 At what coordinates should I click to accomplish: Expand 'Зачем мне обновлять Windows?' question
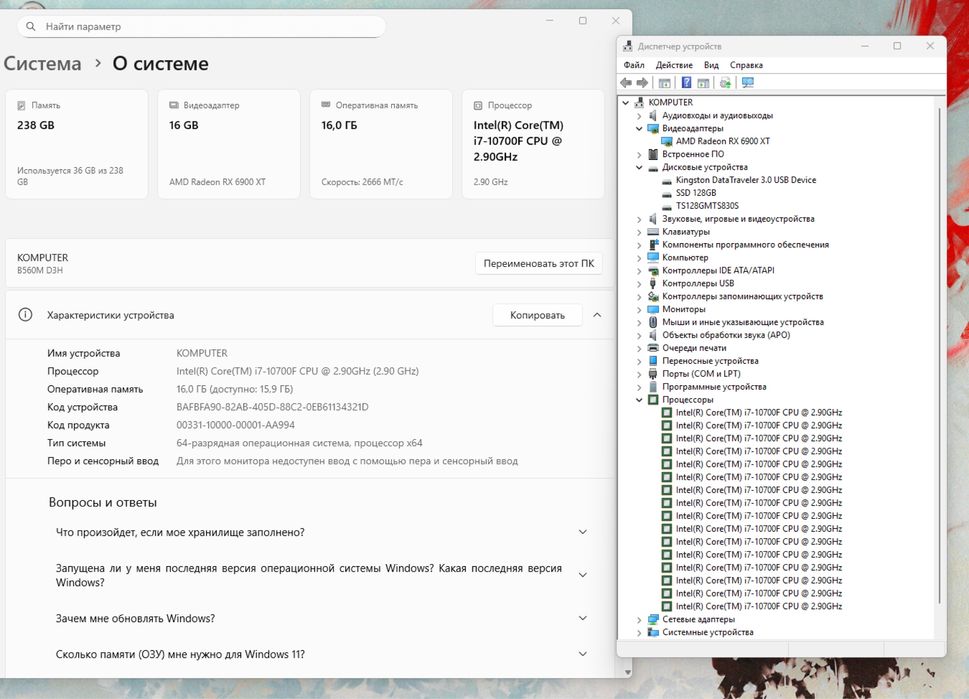click(x=582, y=618)
